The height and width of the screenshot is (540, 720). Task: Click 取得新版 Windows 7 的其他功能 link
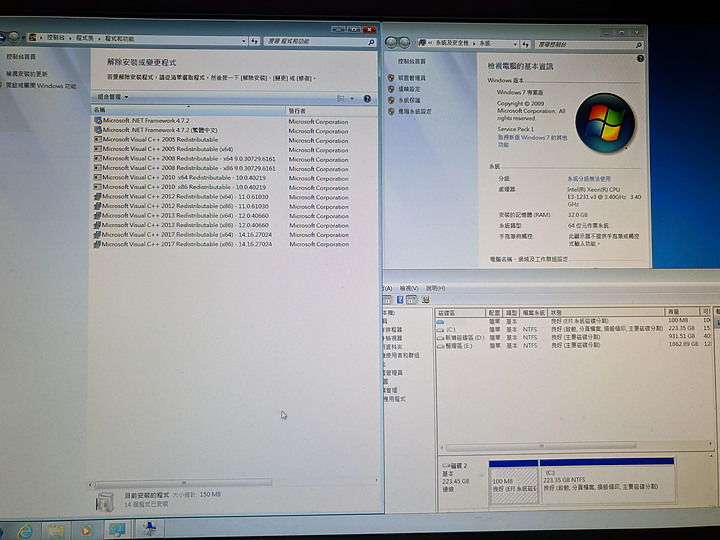(x=532, y=141)
